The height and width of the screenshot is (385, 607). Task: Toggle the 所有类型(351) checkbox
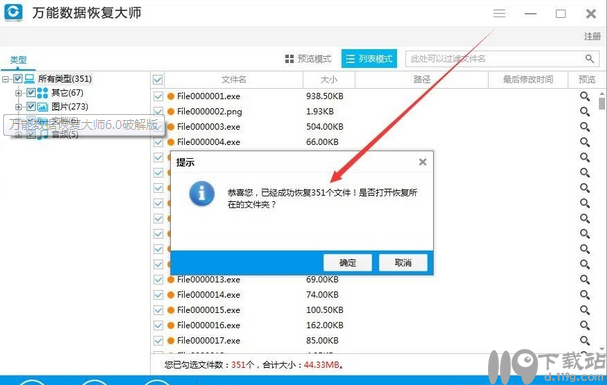coord(18,79)
